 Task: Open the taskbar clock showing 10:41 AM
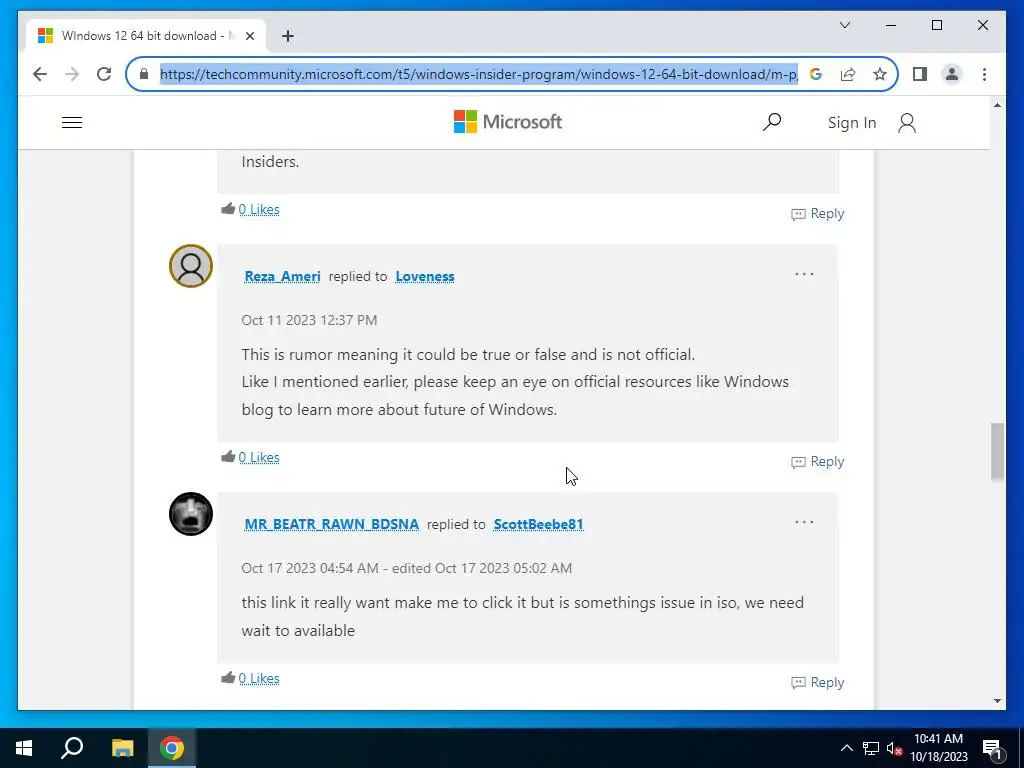coord(938,748)
